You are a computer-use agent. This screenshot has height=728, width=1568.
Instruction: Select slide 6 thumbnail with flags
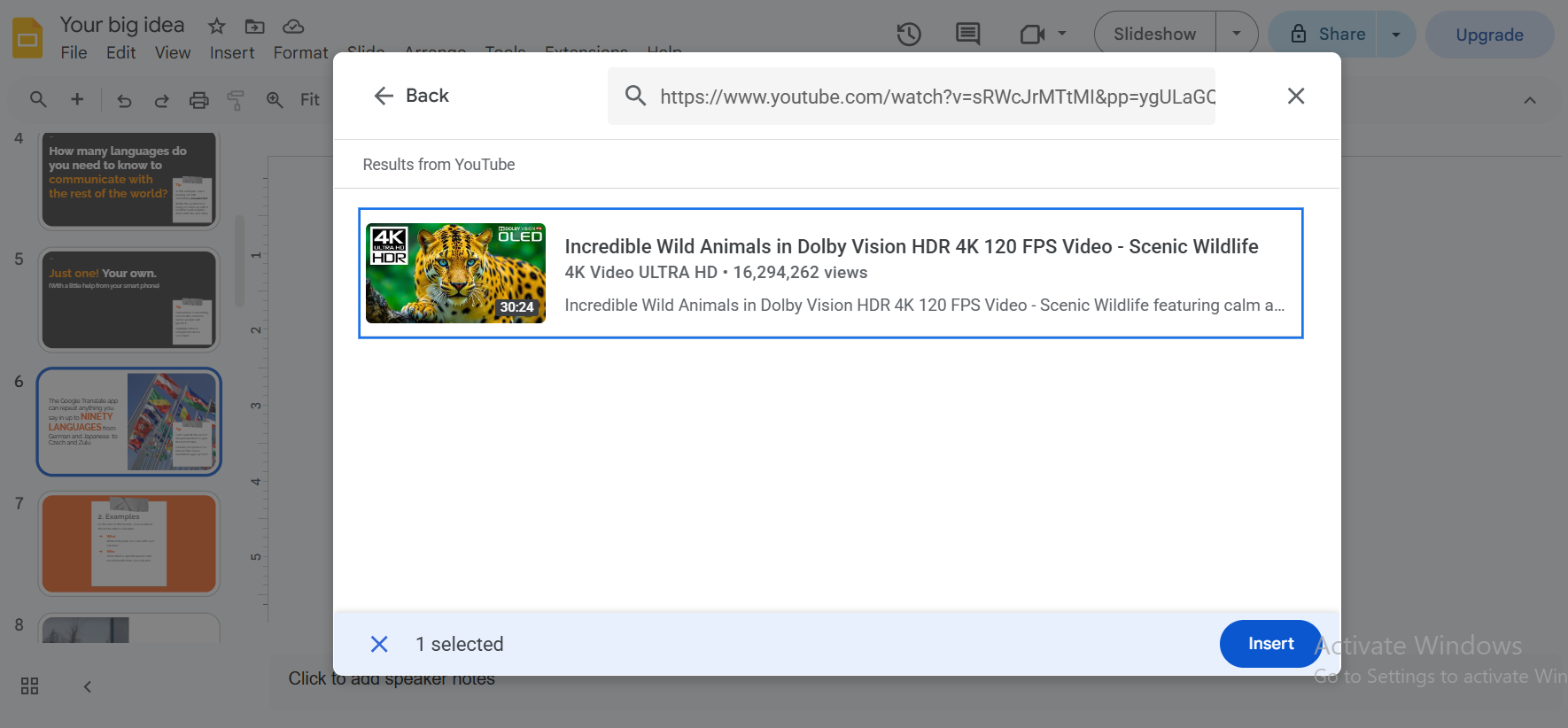(129, 422)
